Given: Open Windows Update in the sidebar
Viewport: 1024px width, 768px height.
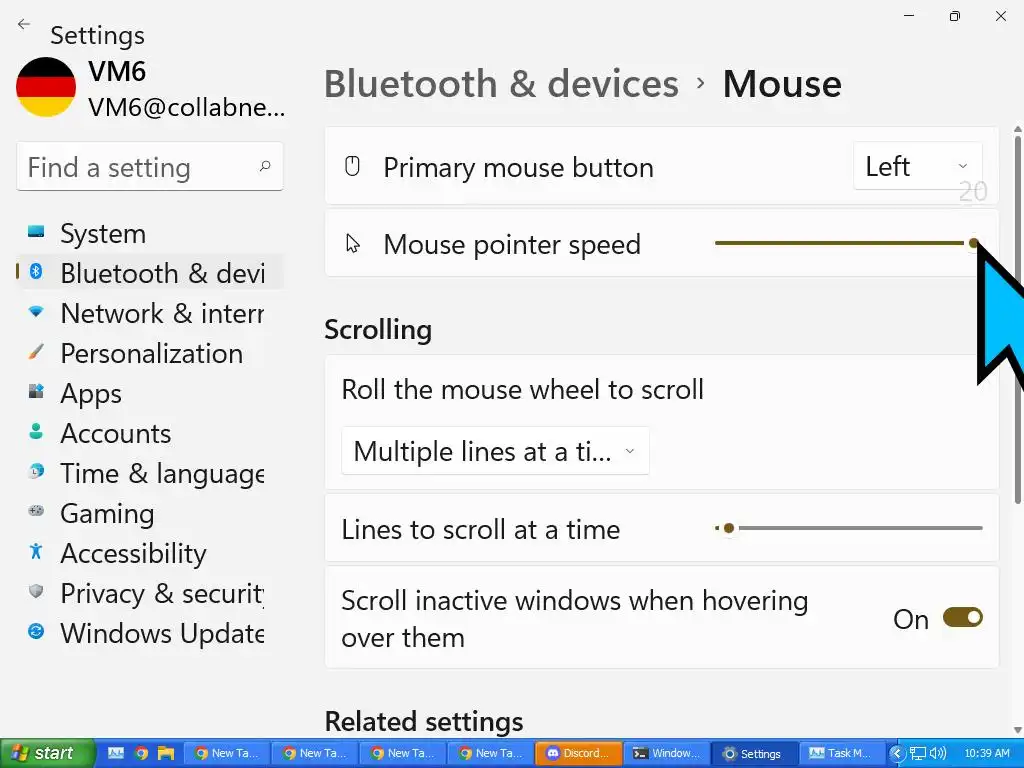Looking at the screenshot, I should pos(150,633).
